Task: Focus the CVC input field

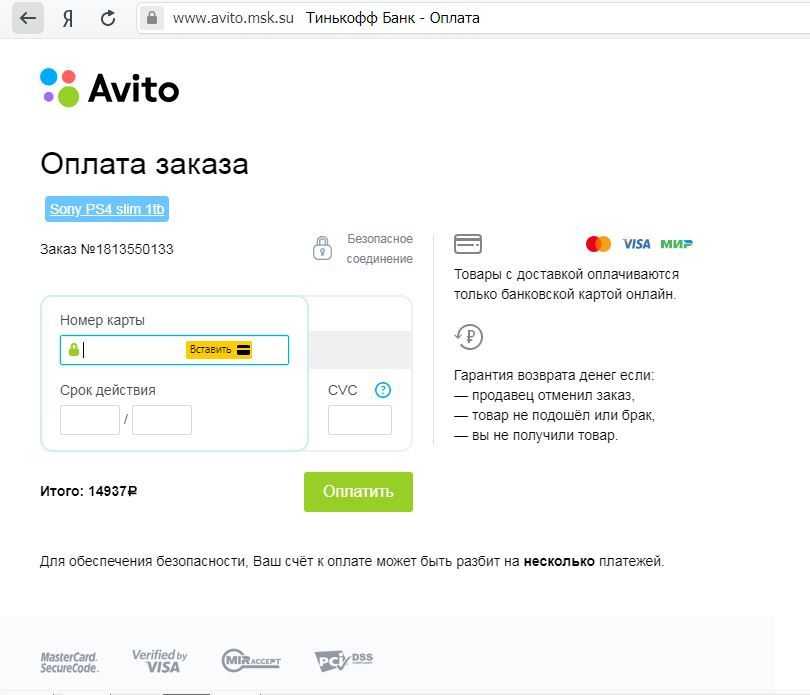Action: (360, 420)
